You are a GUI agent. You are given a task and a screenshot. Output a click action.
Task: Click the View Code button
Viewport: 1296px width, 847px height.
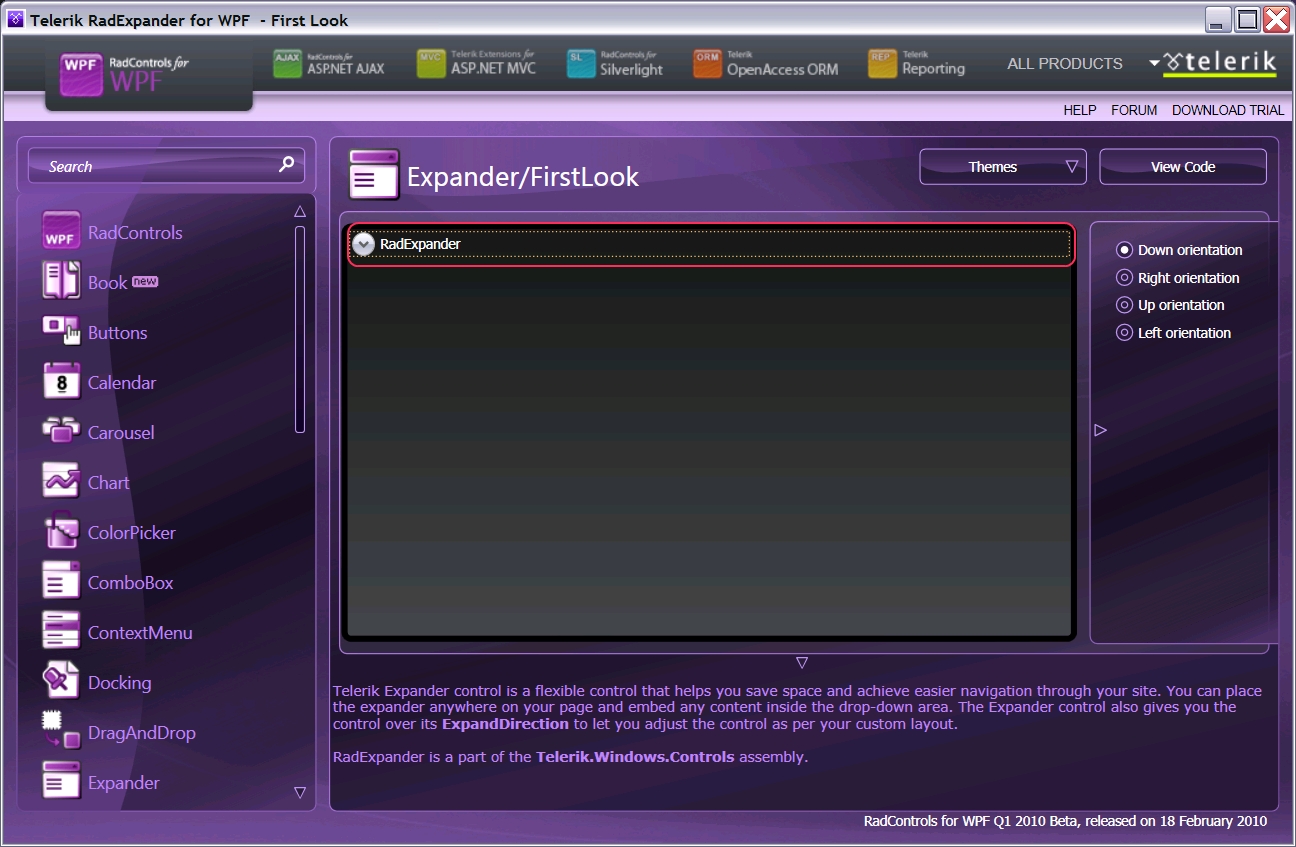click(1183, 167)
